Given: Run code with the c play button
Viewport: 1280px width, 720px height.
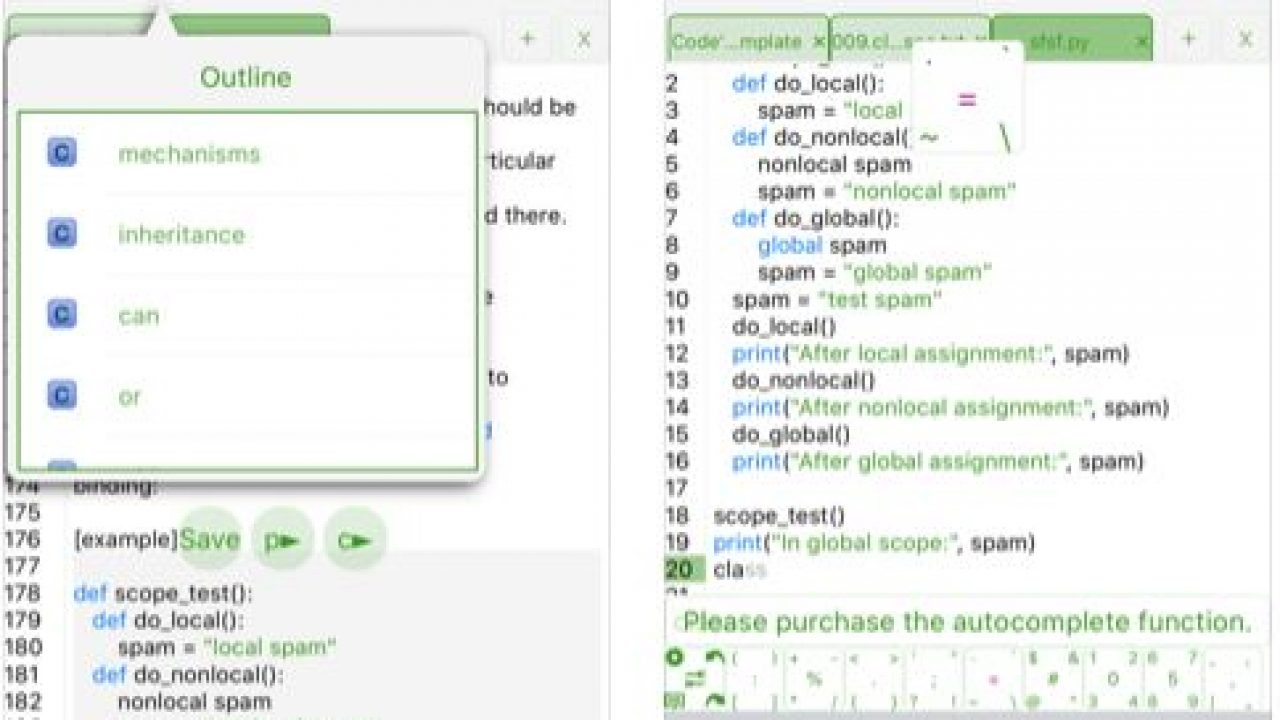Looking at the screenshot, I should 355,540.
